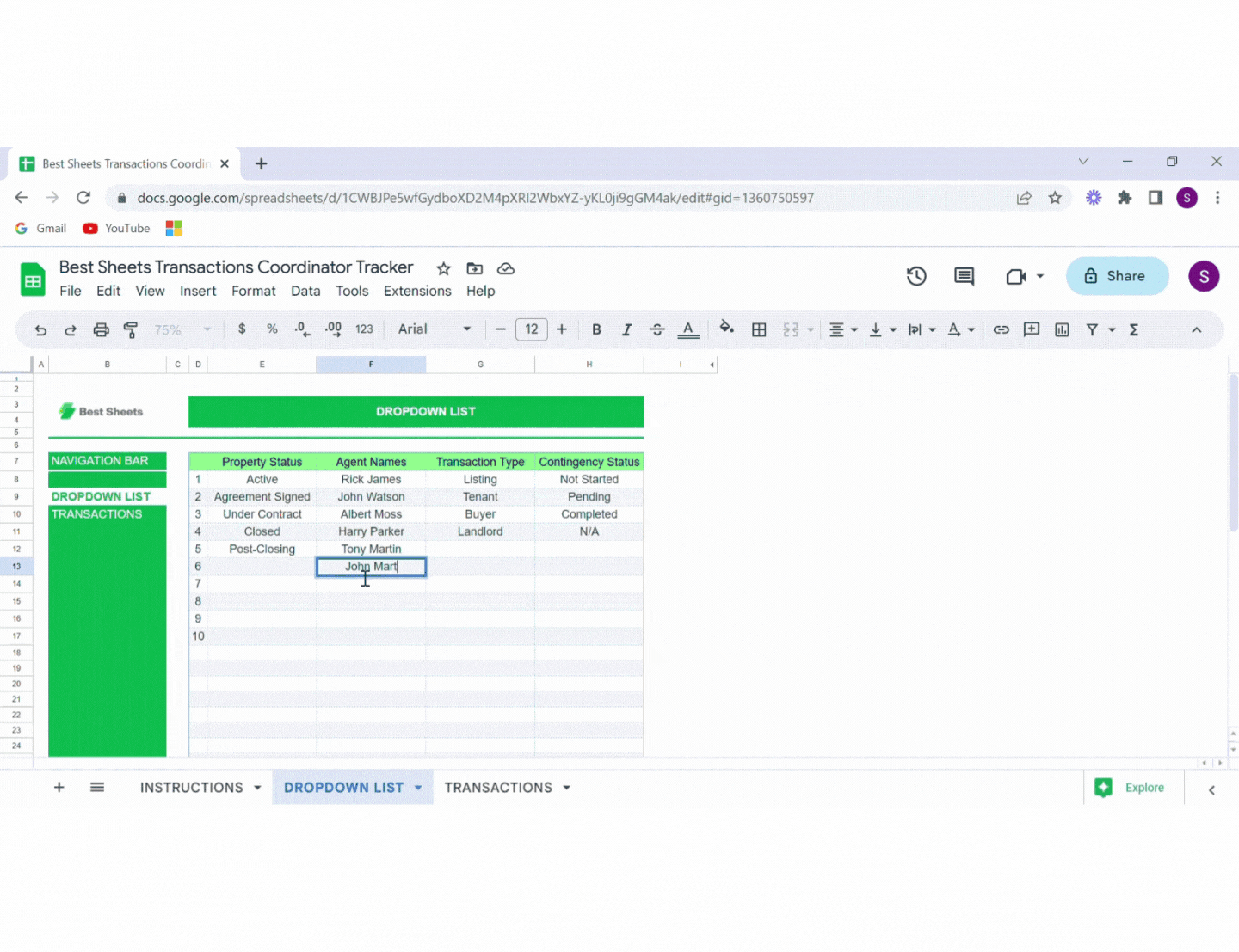The image size is (1239, 952).
Task: Select the Print icon in the toolbar
Action: click(x=101, y=329)
